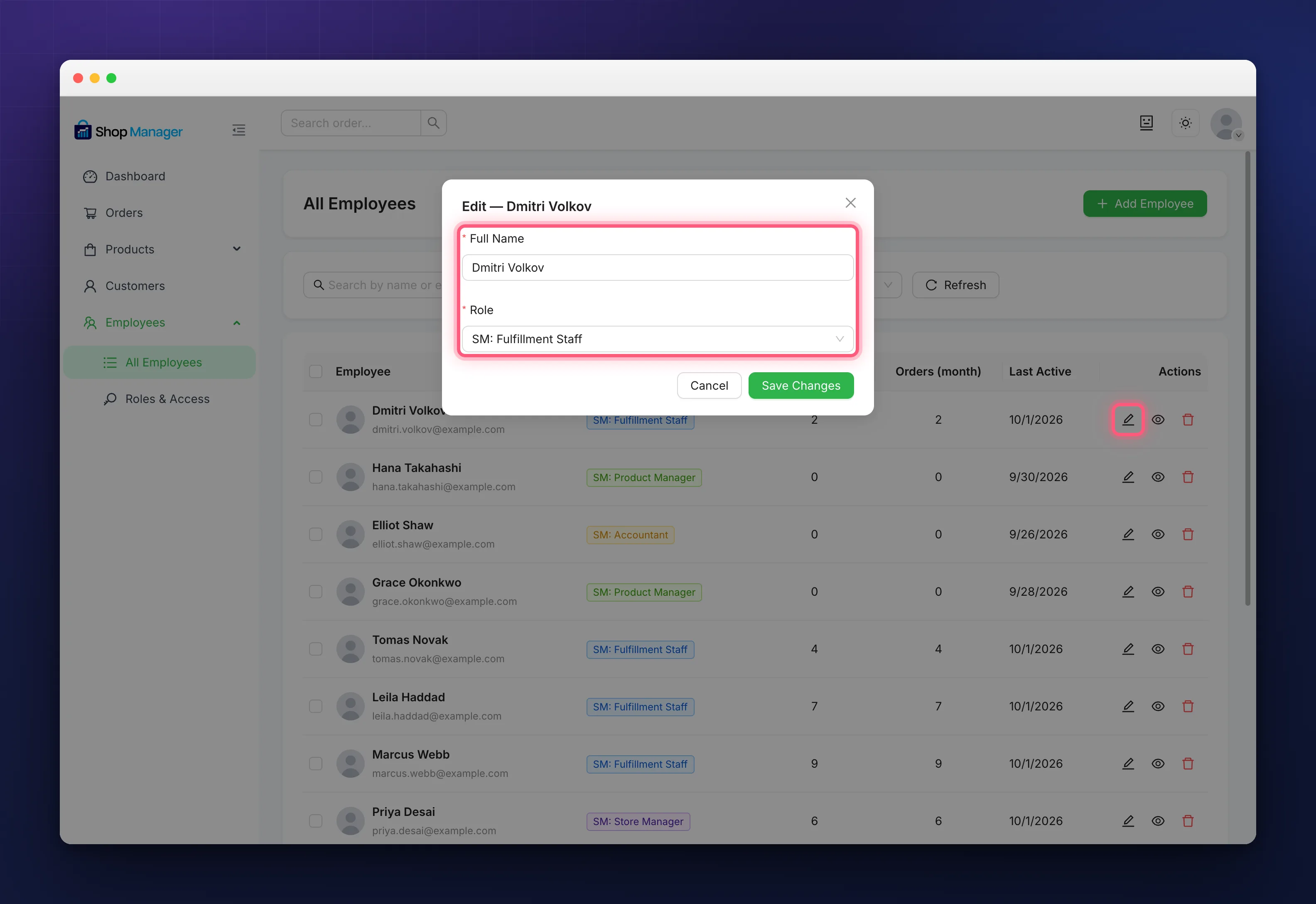
Task: Toggle the select-all checkbox in the table header
Action: [315, 371]
